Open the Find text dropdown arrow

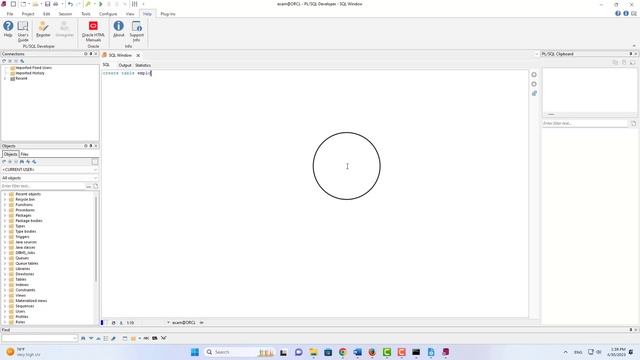(x=75, y=338)
